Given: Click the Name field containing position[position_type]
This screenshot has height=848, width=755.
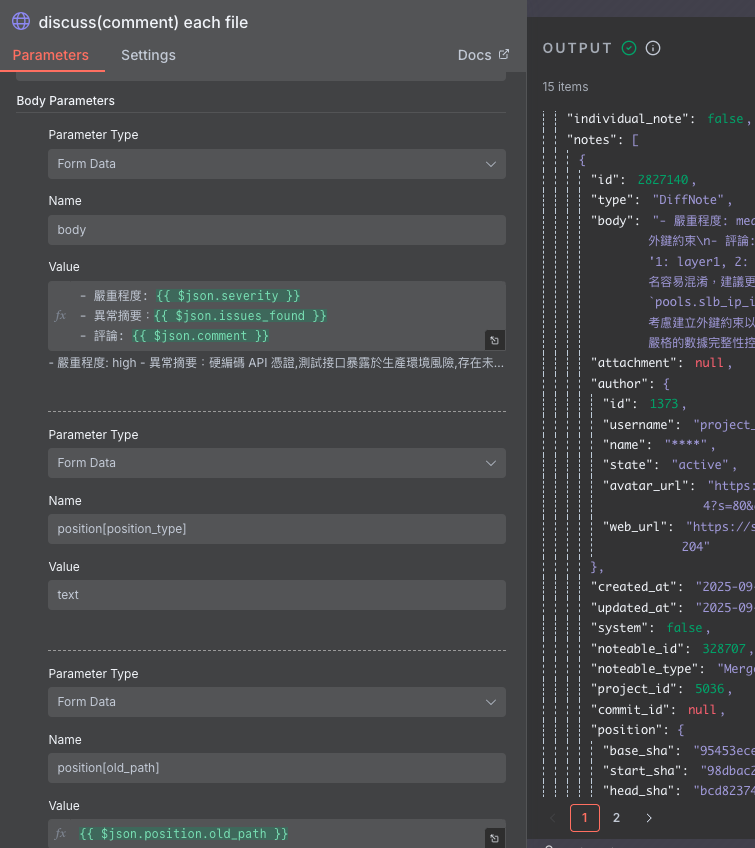Looking at the screenshot, I should 277,529.
